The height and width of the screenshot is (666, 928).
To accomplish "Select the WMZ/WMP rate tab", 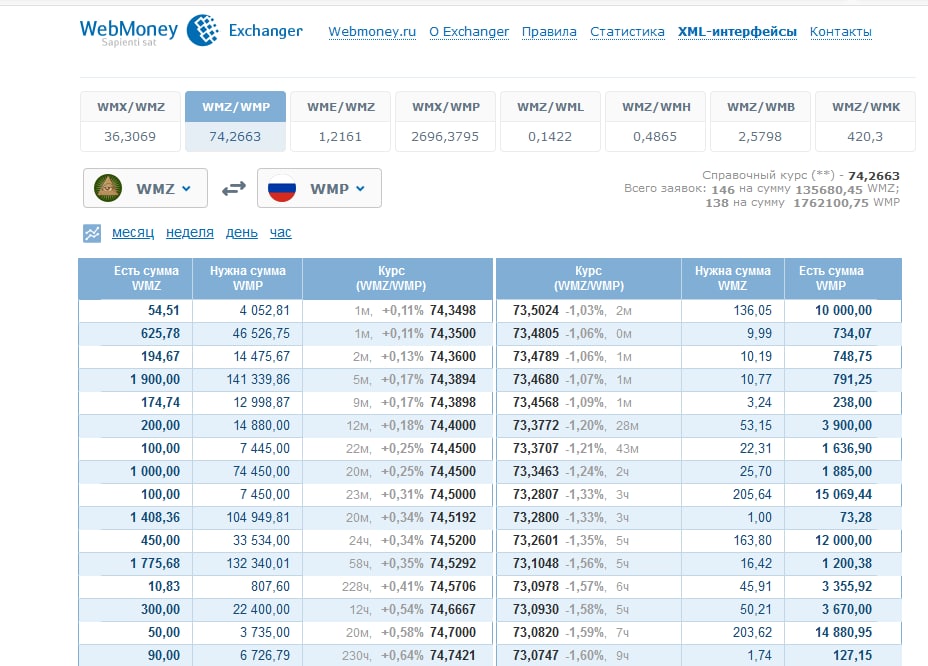I will [236, 121].
